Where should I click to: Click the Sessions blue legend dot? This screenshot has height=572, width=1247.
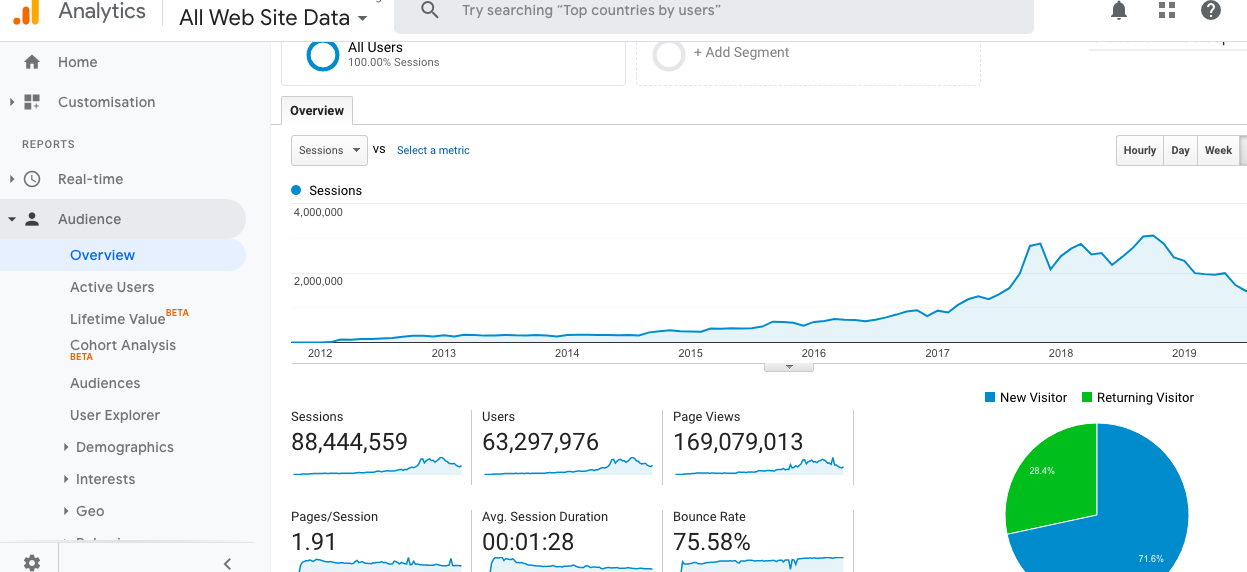[296, 190]
